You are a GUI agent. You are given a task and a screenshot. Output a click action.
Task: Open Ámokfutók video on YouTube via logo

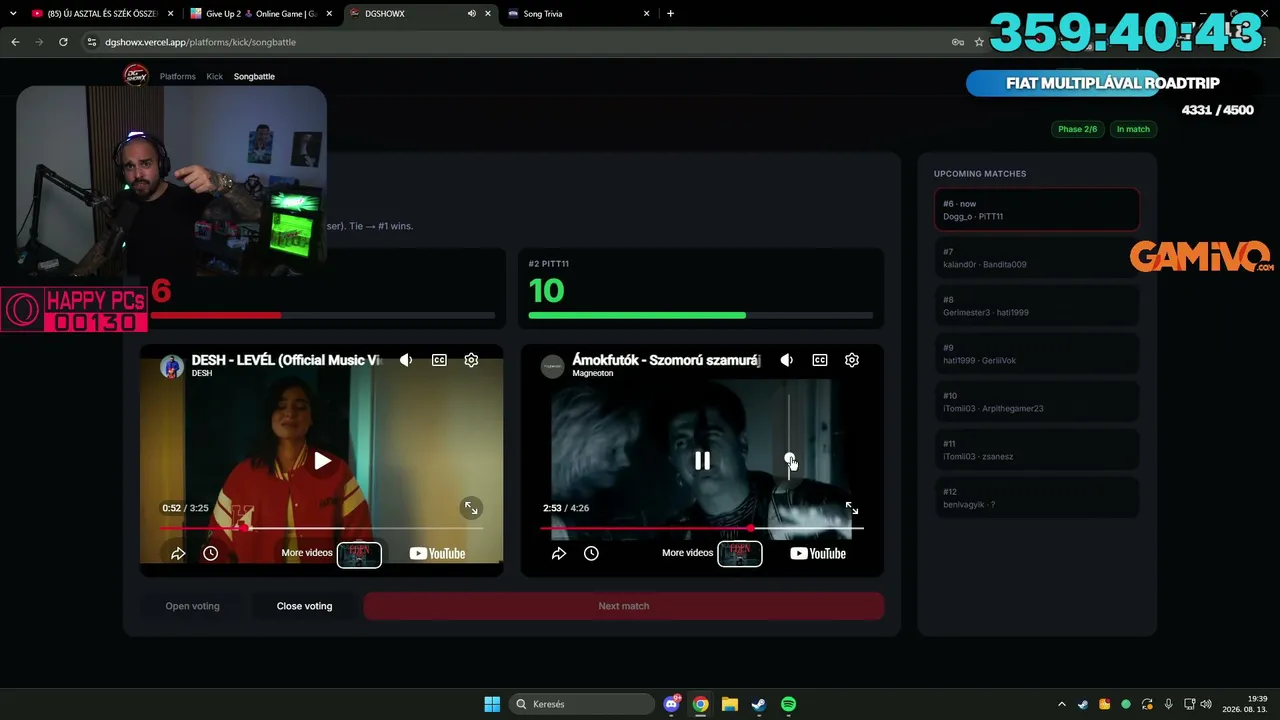coord(818,553)
